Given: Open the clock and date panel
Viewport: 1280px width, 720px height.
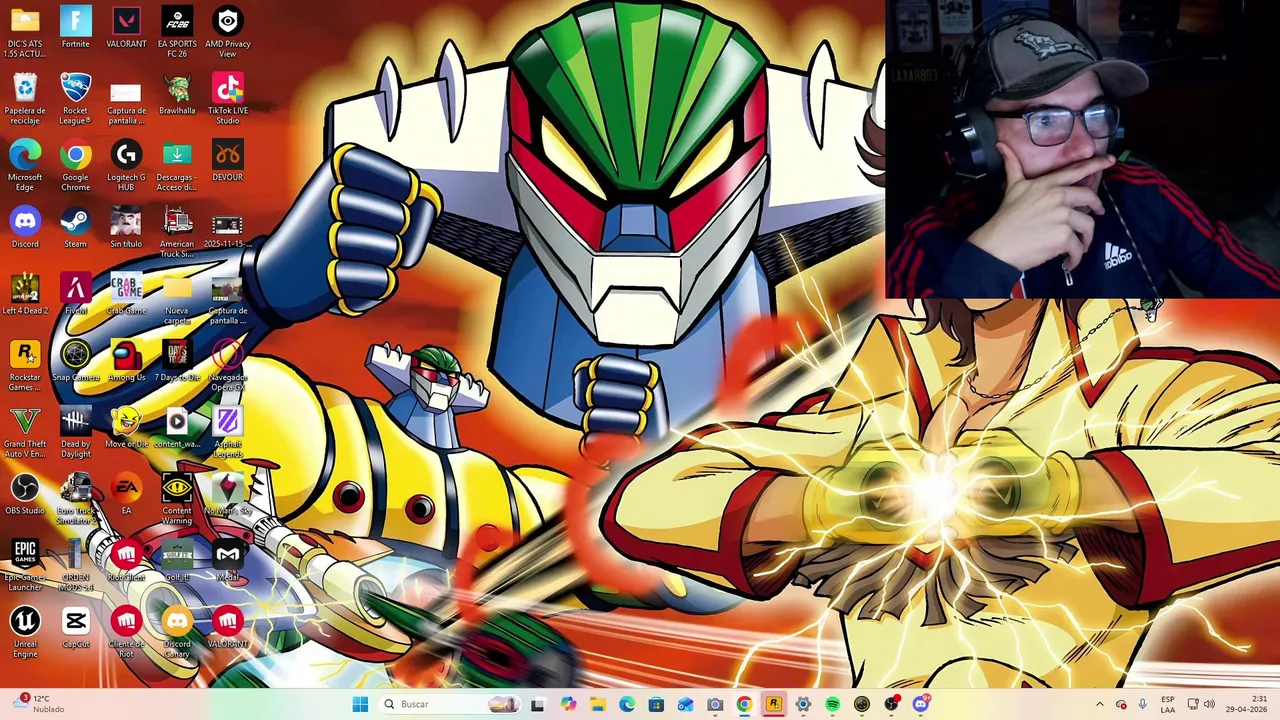Looking at the screenshot, I should (x=1247, y=704).
